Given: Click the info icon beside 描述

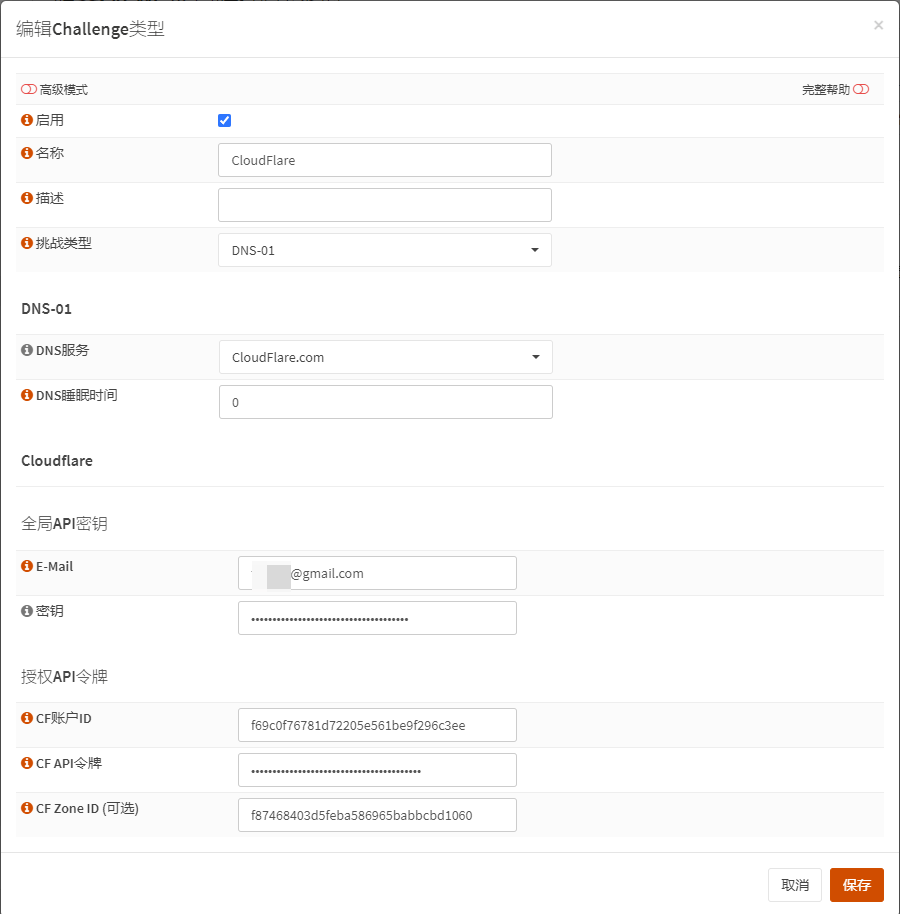Looking at the screenshot, I should [27, 198].
